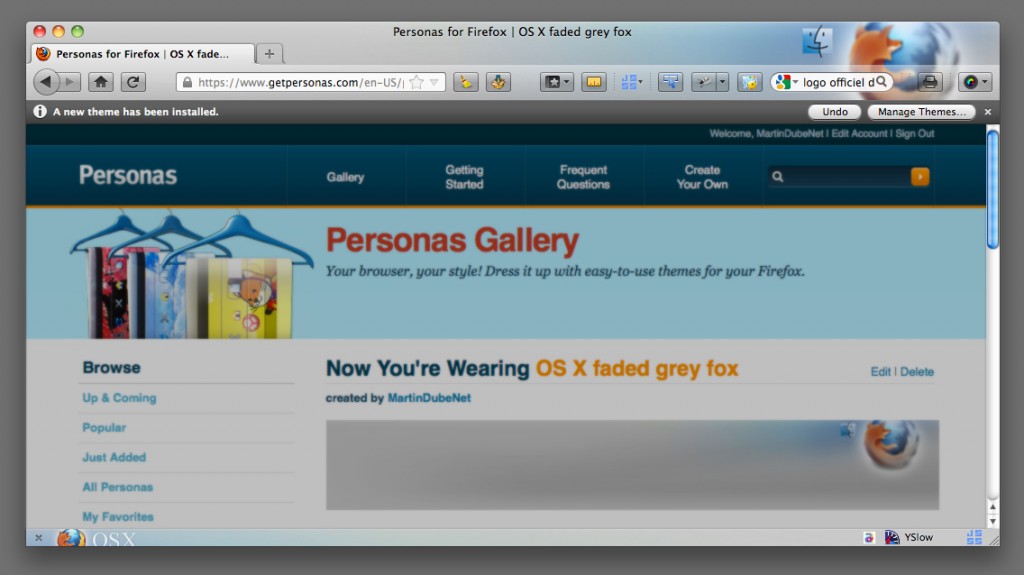Screen dimensions: 1024x575
Task: Click the scrollbar down arrow
Action: [x=993, y=521]
